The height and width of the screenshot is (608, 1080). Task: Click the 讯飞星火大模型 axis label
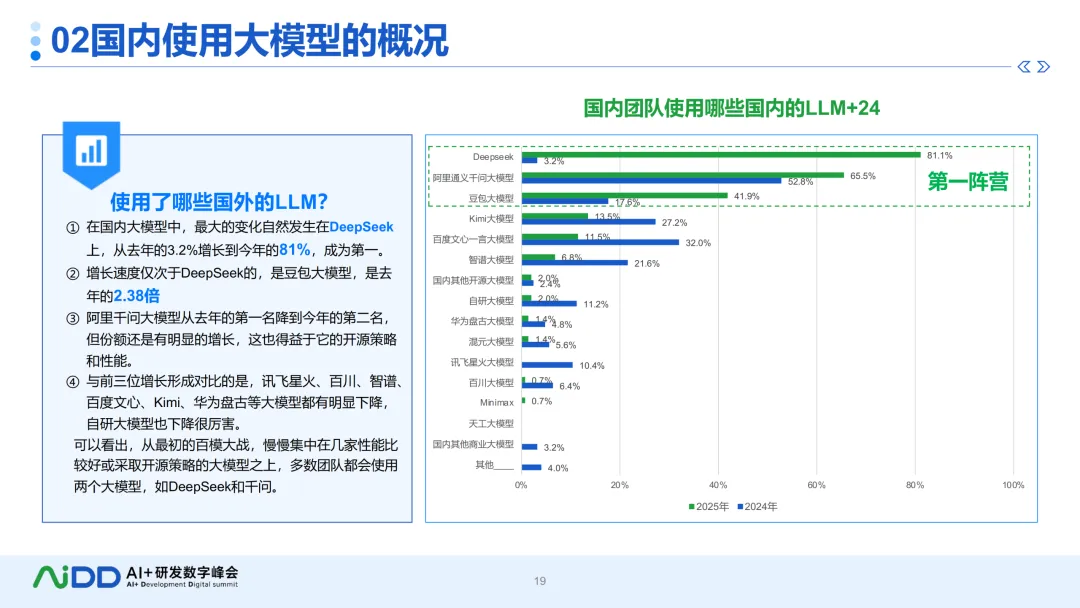click(482, 362)
